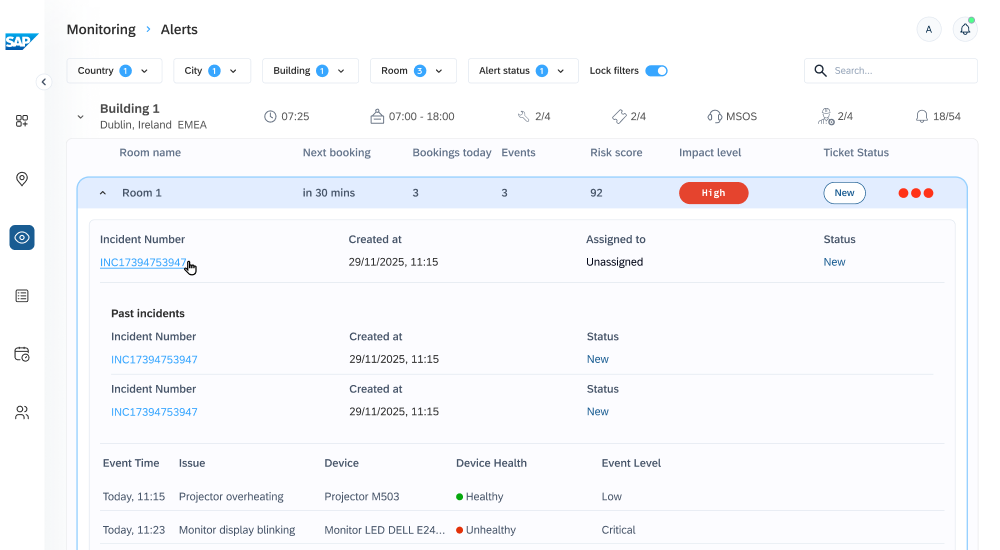The image size is (1000, 550).
Task: Click the opening hours icon beside 07:00 - 18:00
Action: coord(377,116)
